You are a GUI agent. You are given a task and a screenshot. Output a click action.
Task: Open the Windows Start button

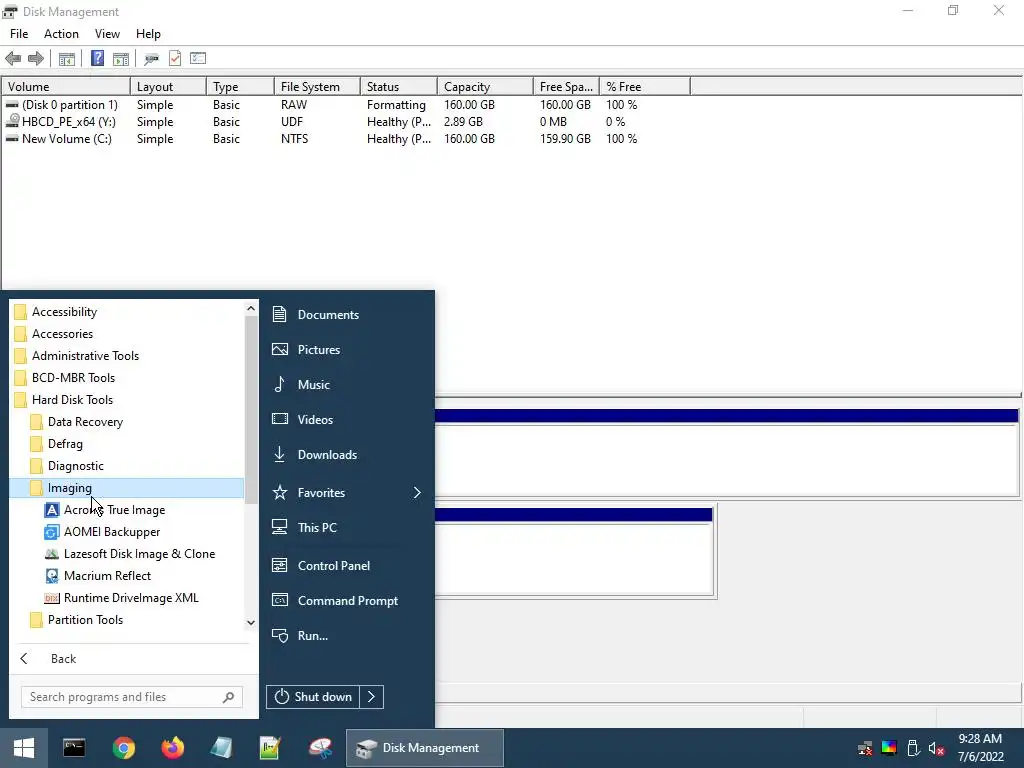(24, 748)
